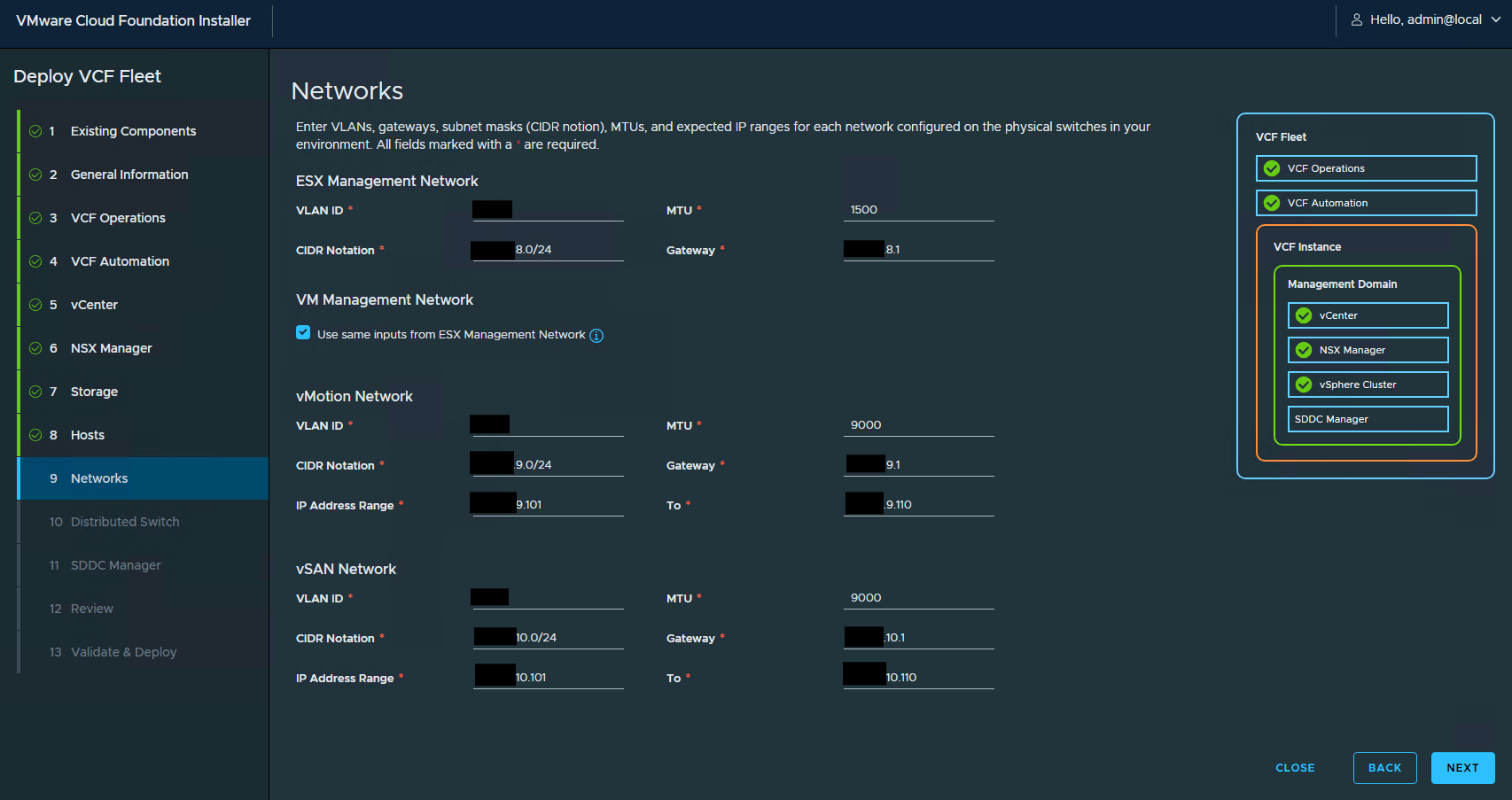The height and width of the screenshot is (800, 1512).
Task: Click the ESX Management CIDR Notation field
Action: coord(549,250)
